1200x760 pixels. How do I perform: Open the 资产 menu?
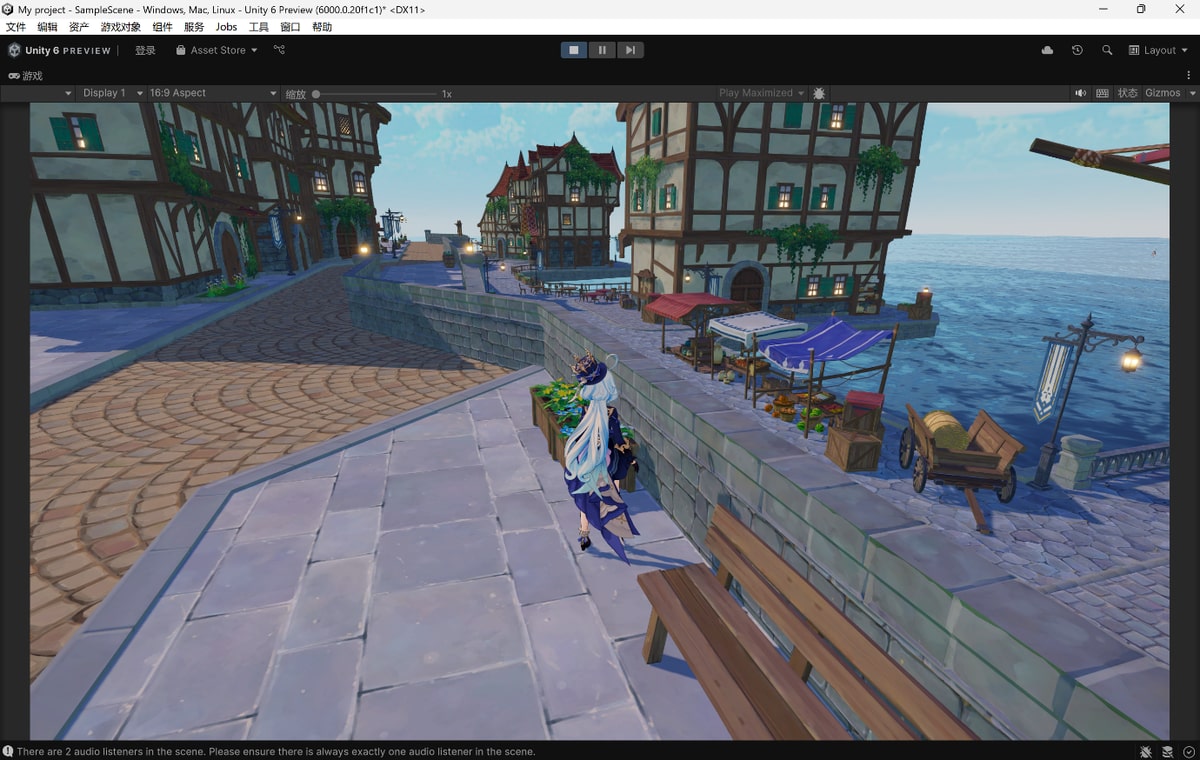78,27
